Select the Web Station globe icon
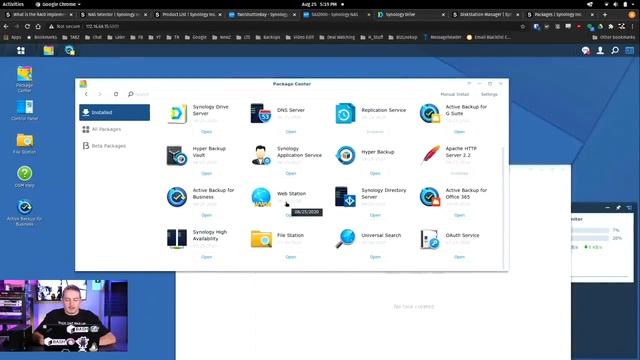Screen dimensions: 640x360 click(x=261, y=197)
